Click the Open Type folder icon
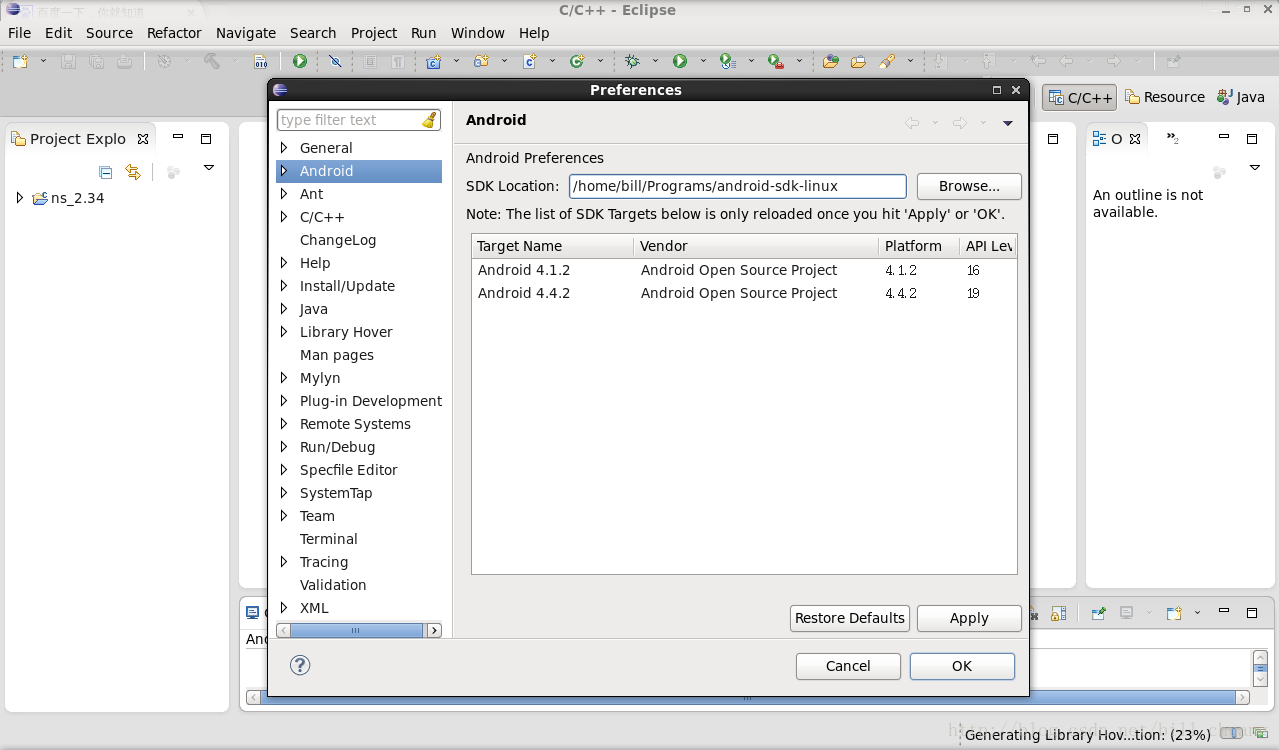1279x750 pixels. click(x=831, y=62)
